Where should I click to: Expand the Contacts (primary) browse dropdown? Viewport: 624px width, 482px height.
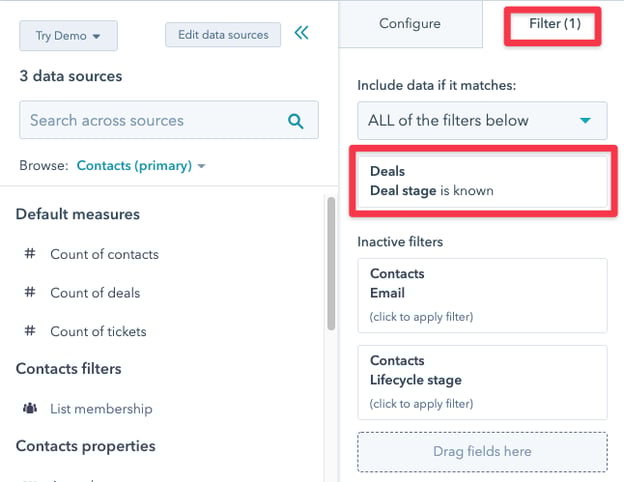coord(141,166)
